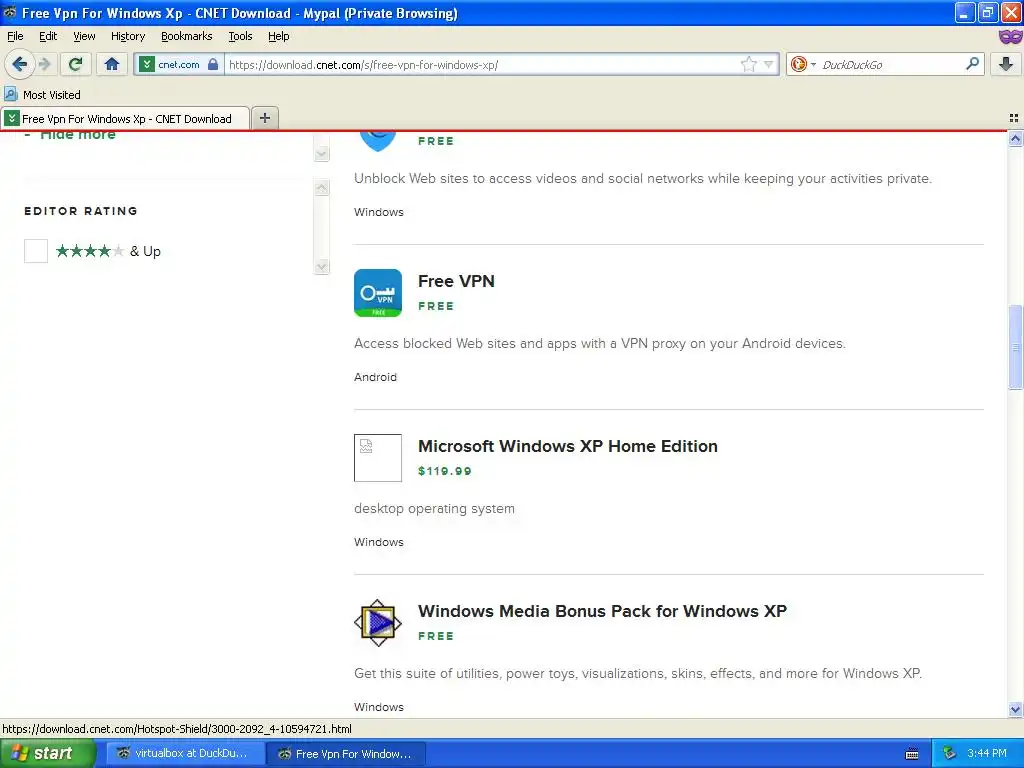Screen dimensions: 1024x768
Task: Switch to virtualbox at DuckDu... taskbar window
Action: tap(185, 754)
